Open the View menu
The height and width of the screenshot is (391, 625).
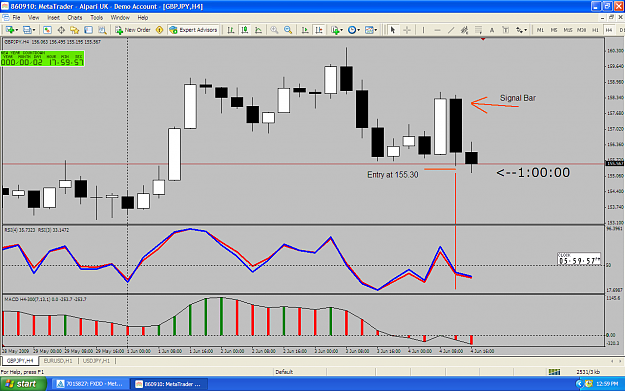pos(33,18)
